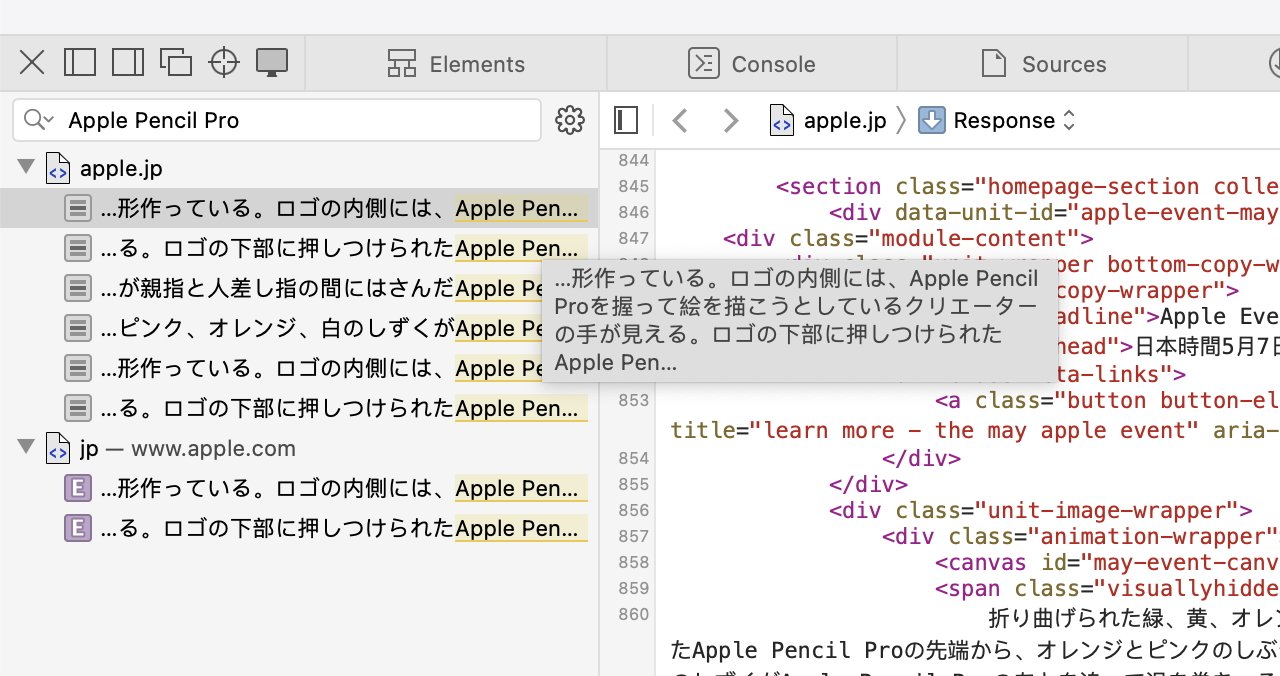Viewport: 1280px width, 676px height.
Task: Click the back navigation arrow
Action: (x=680, y=120)
